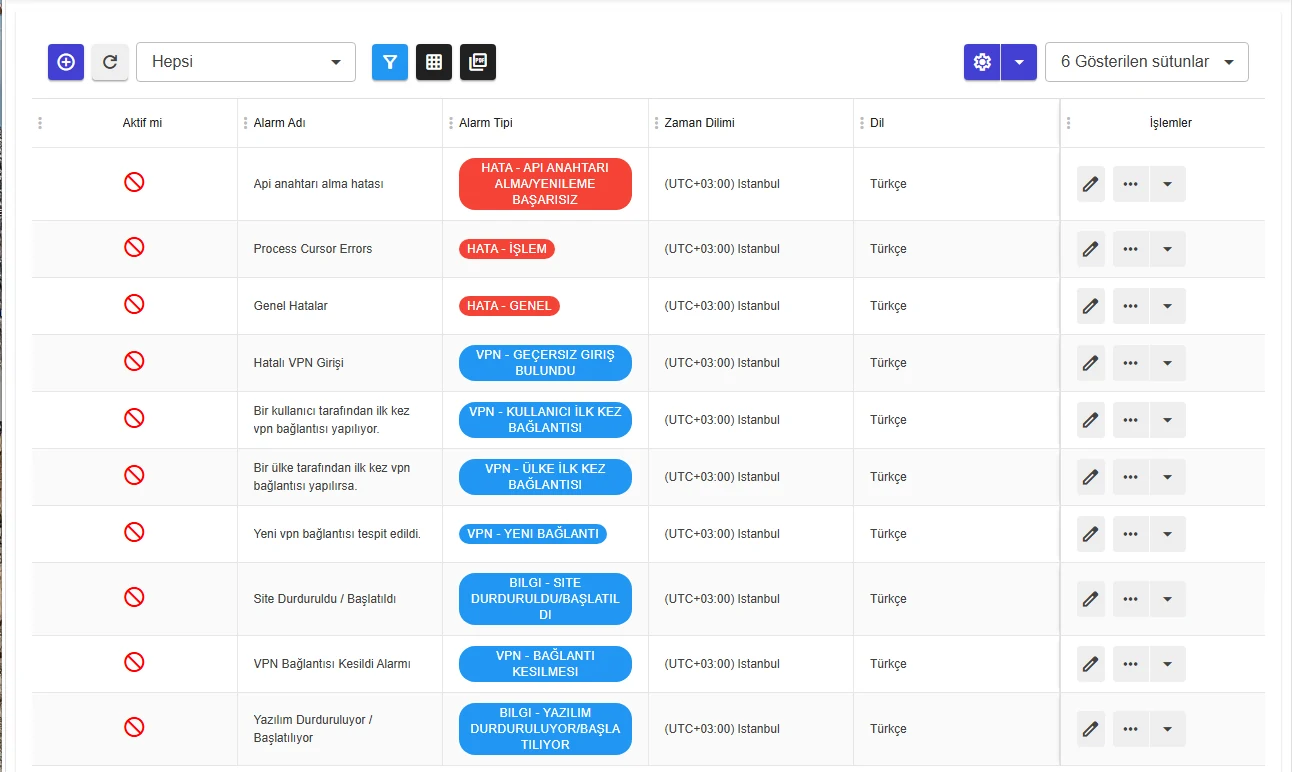Toggle active status of Site Durduruldu / Başlatıldı
The height and width of the screenshot is (772, 1295).
pyautogui.click(x=134, y=597)
